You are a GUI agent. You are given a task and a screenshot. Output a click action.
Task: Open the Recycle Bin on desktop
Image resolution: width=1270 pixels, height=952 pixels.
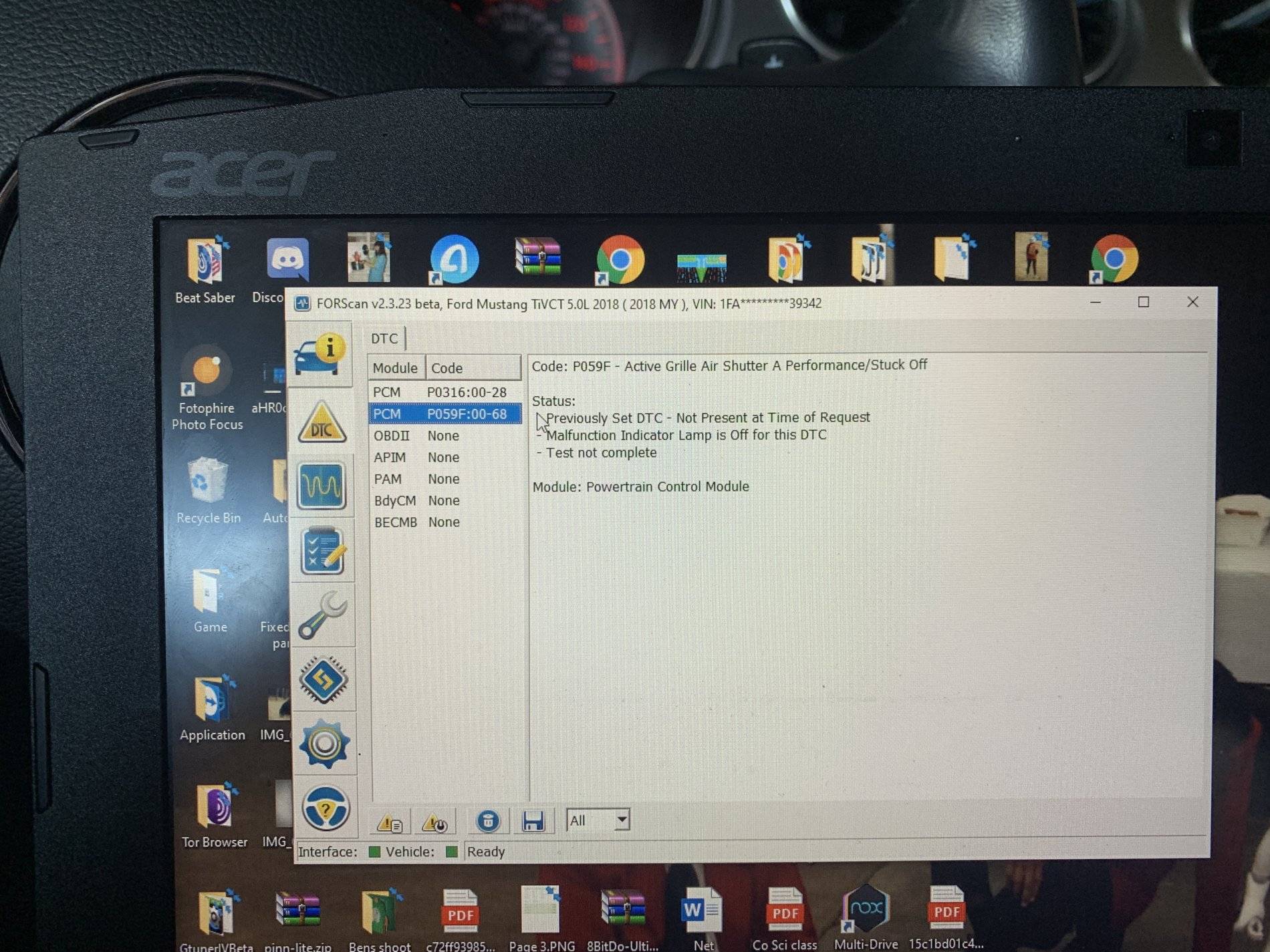click(x=208, y=491)
